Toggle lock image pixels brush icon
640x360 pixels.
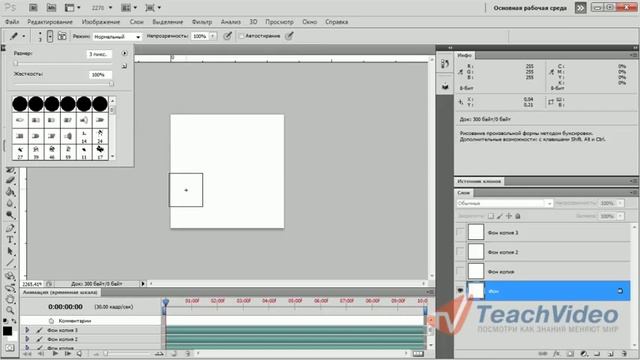[500, 216]
